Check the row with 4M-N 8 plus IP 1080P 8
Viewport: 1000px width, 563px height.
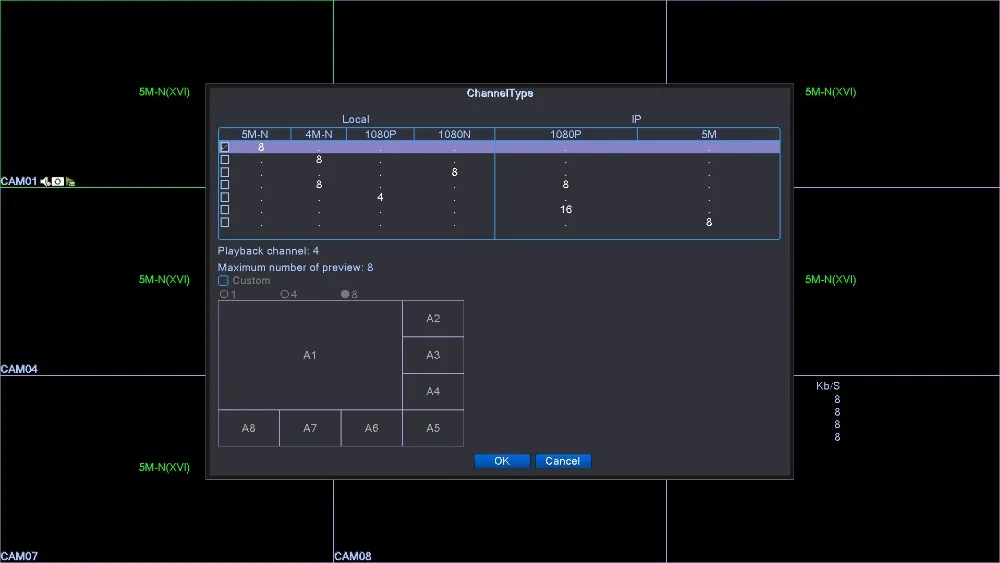click(x=224, y=185)
